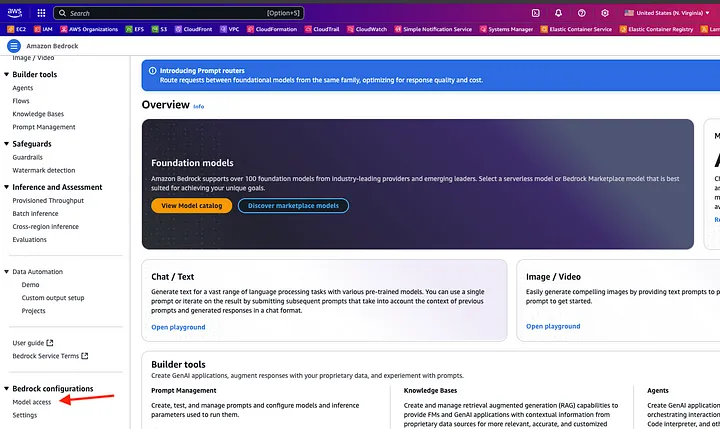Open Settings under Bedrock configurations
This screenshot has width=720, height=429.
pos(25,415)
